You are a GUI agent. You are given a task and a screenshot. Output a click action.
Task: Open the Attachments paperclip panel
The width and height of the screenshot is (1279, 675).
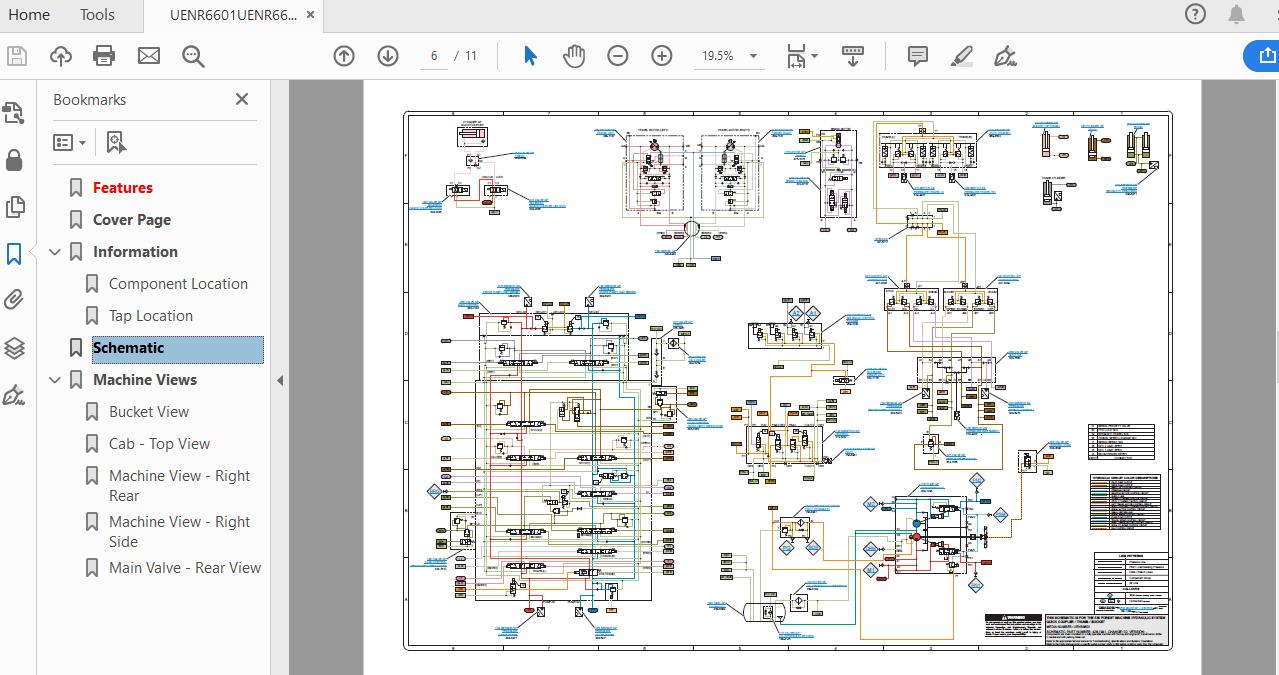point(14,300)
